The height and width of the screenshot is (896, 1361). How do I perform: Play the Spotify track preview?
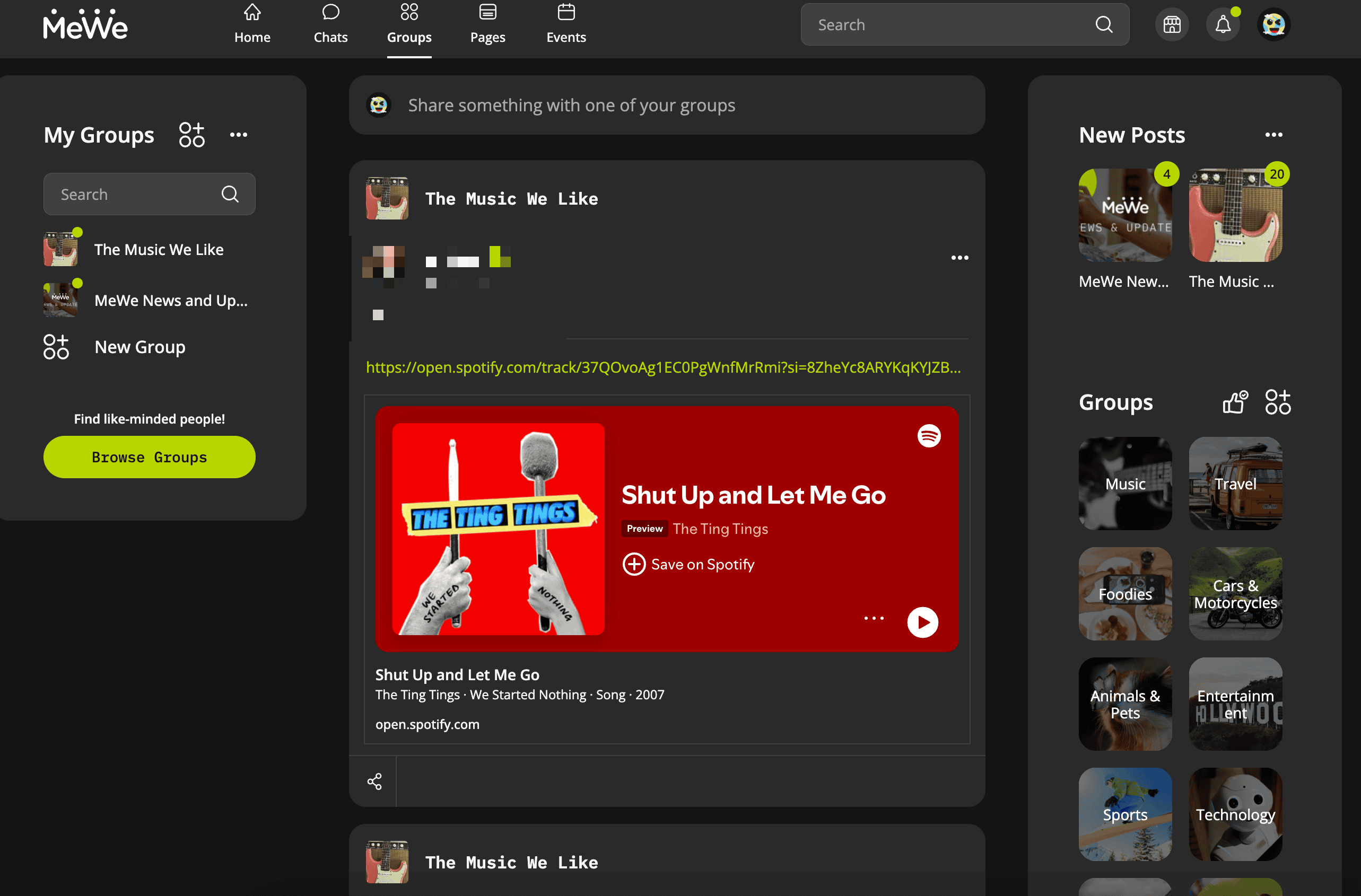click(922, 622)
